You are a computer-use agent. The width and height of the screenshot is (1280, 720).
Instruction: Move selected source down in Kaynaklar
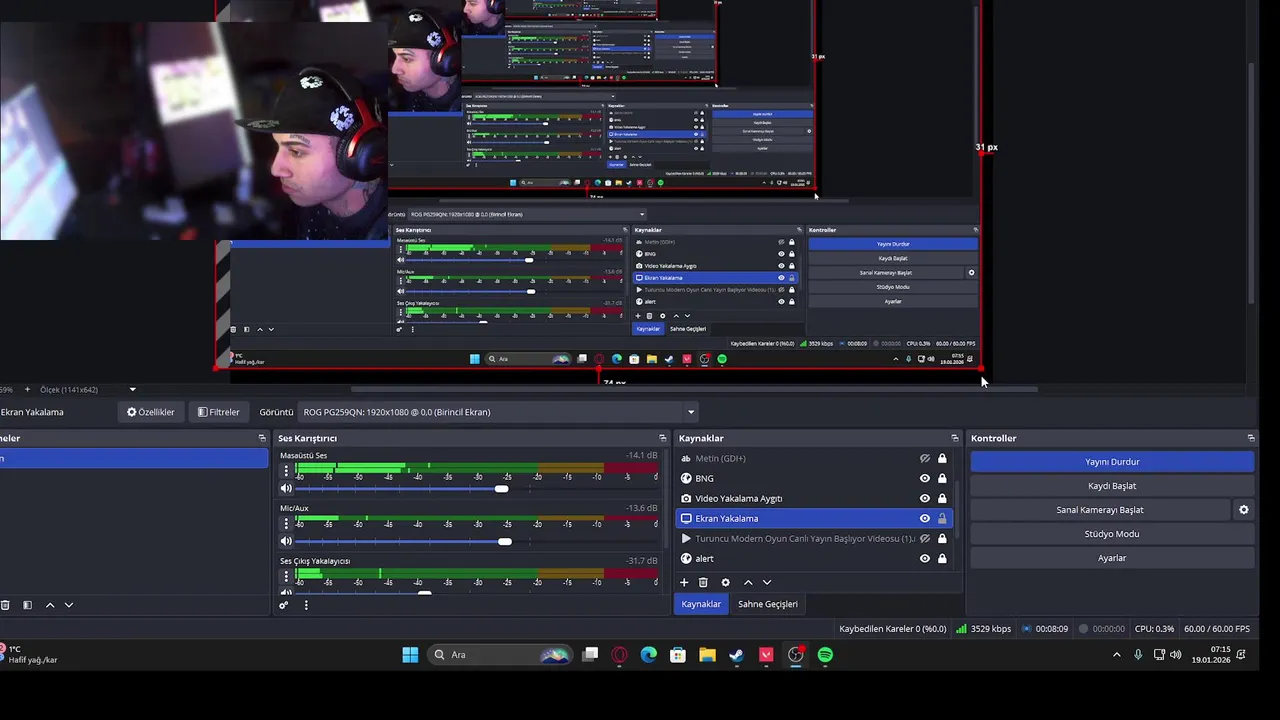[x=767, y=582]
